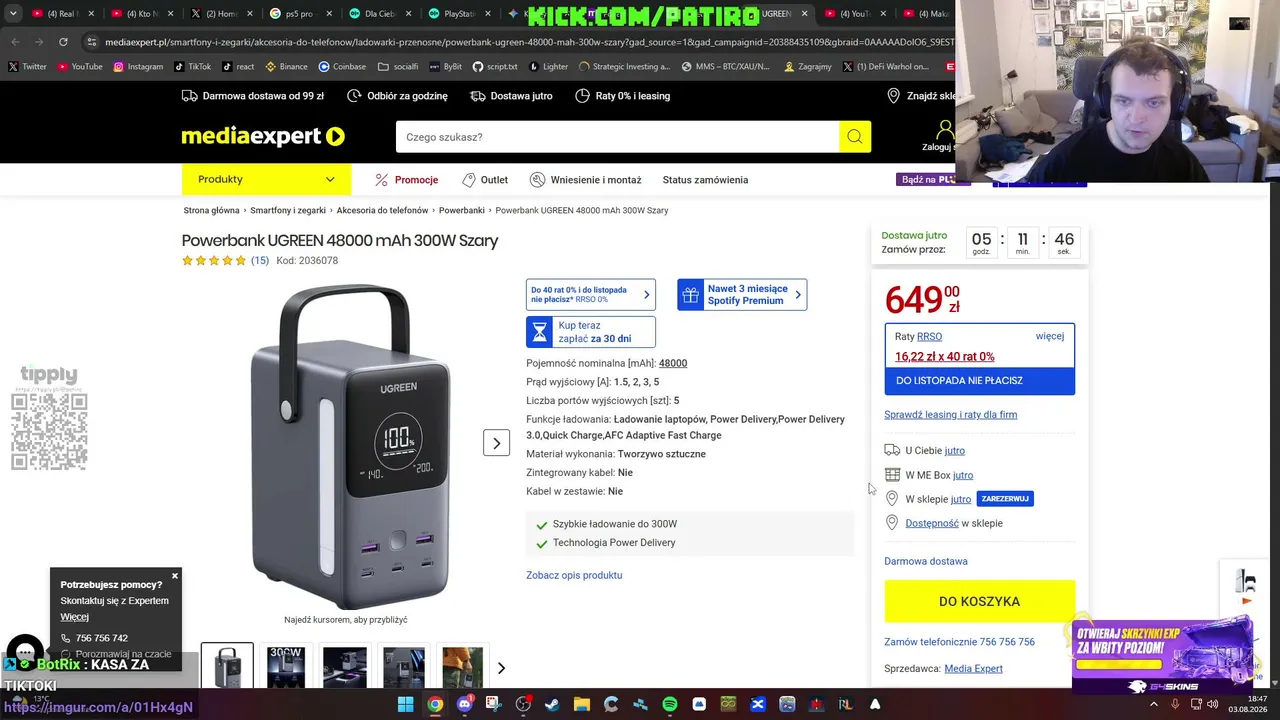Reload the page with the refresh button
Image resolution: width=1280 pixels, height=720 pixels.
tap(63, 42)
